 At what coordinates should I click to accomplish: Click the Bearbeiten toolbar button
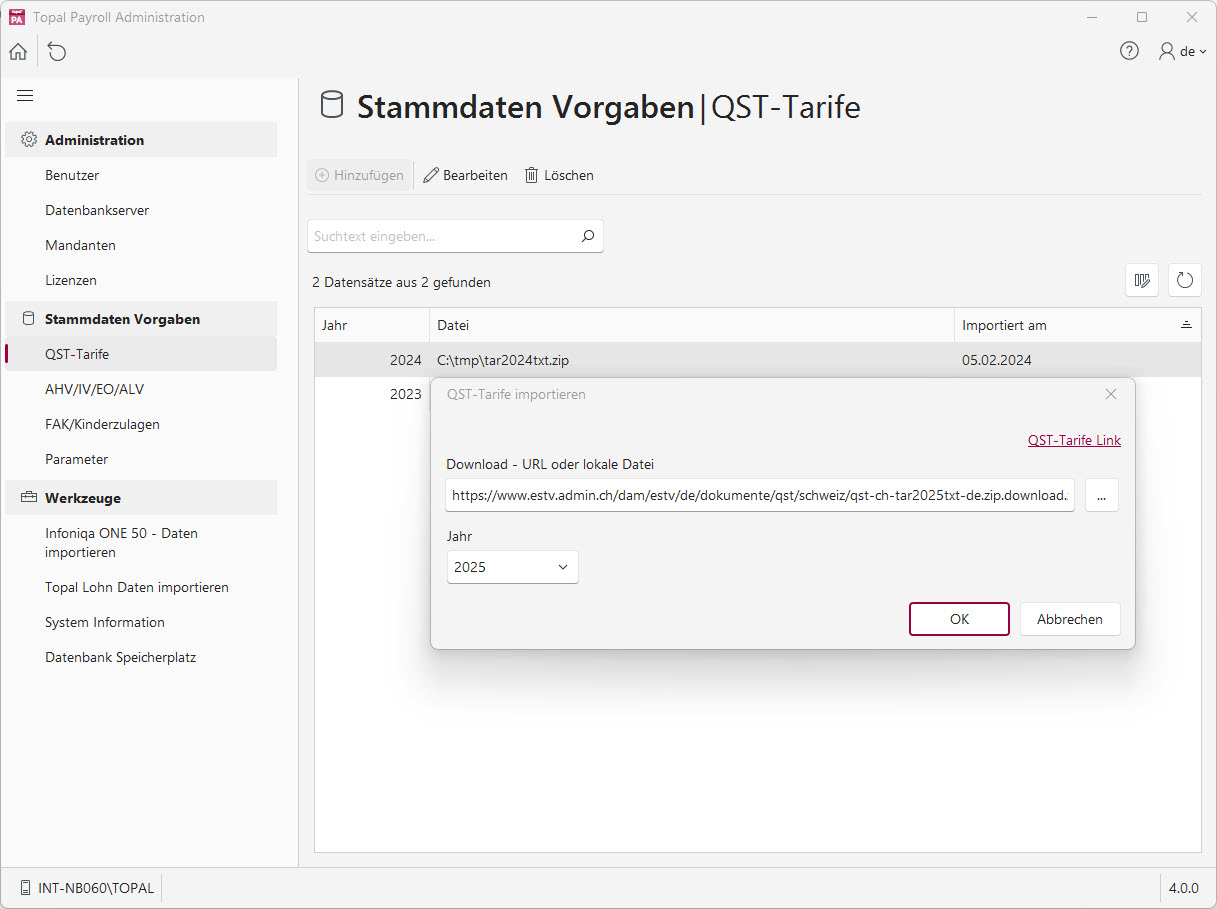click(465, 175)
